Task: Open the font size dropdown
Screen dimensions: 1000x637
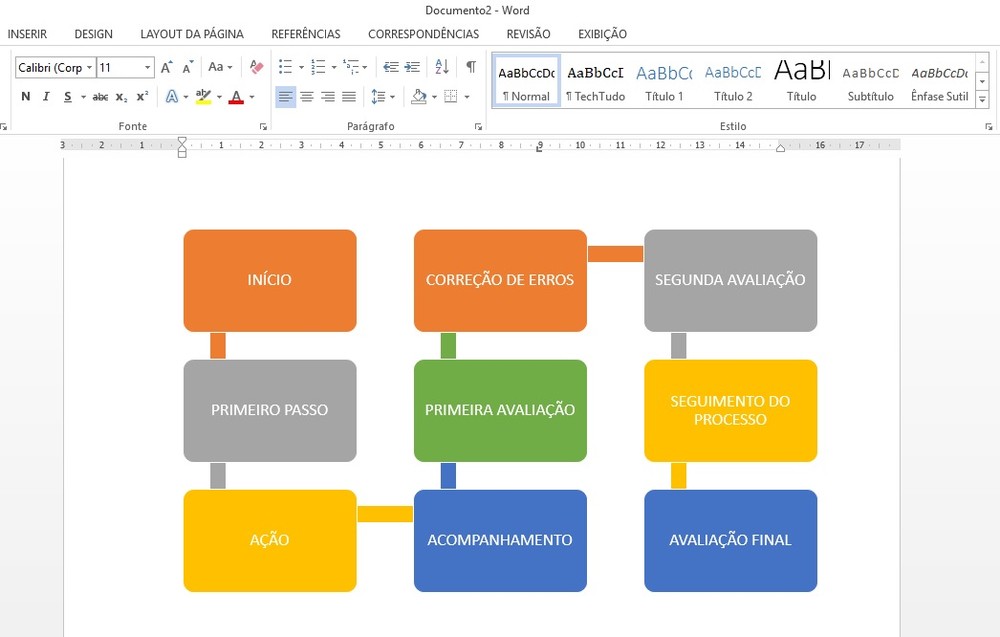Action: pyautogui.click(x=147, y=68)
